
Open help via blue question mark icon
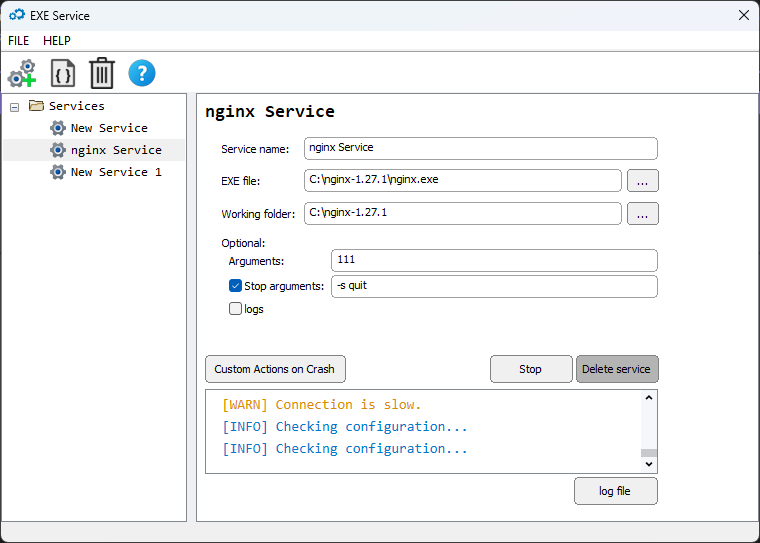(142, 73)
